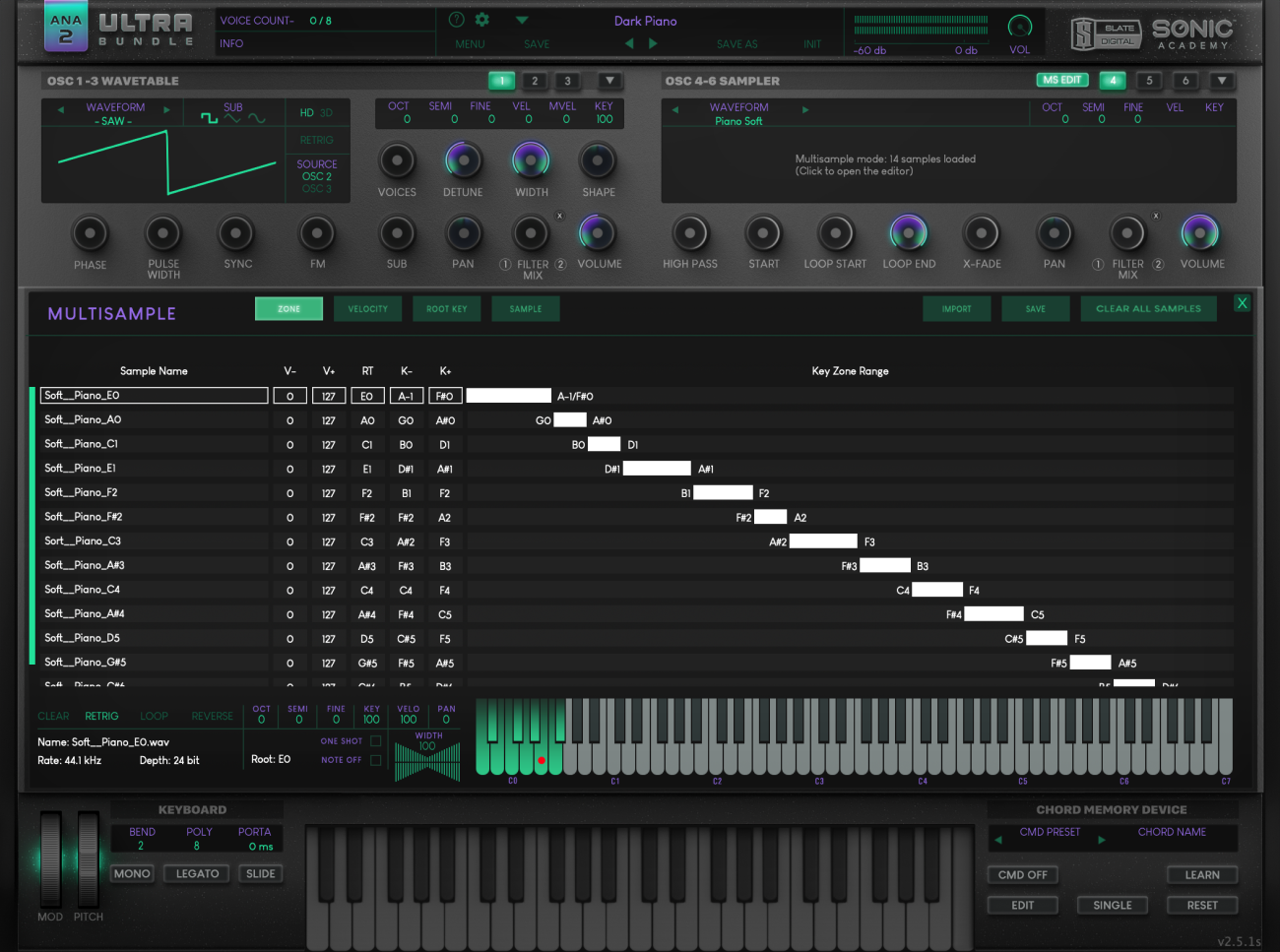The width and height of the screenshot is (1280, 952).
Task: Select previous OSC 1-3 waveform arrow
Action: click(60, 109)
